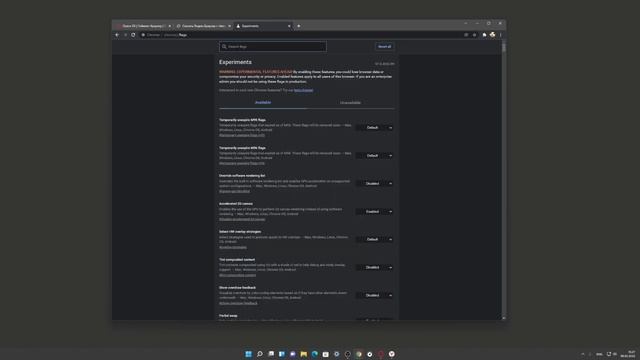Open Override software rendering list dropdown

tap(375, 184)
